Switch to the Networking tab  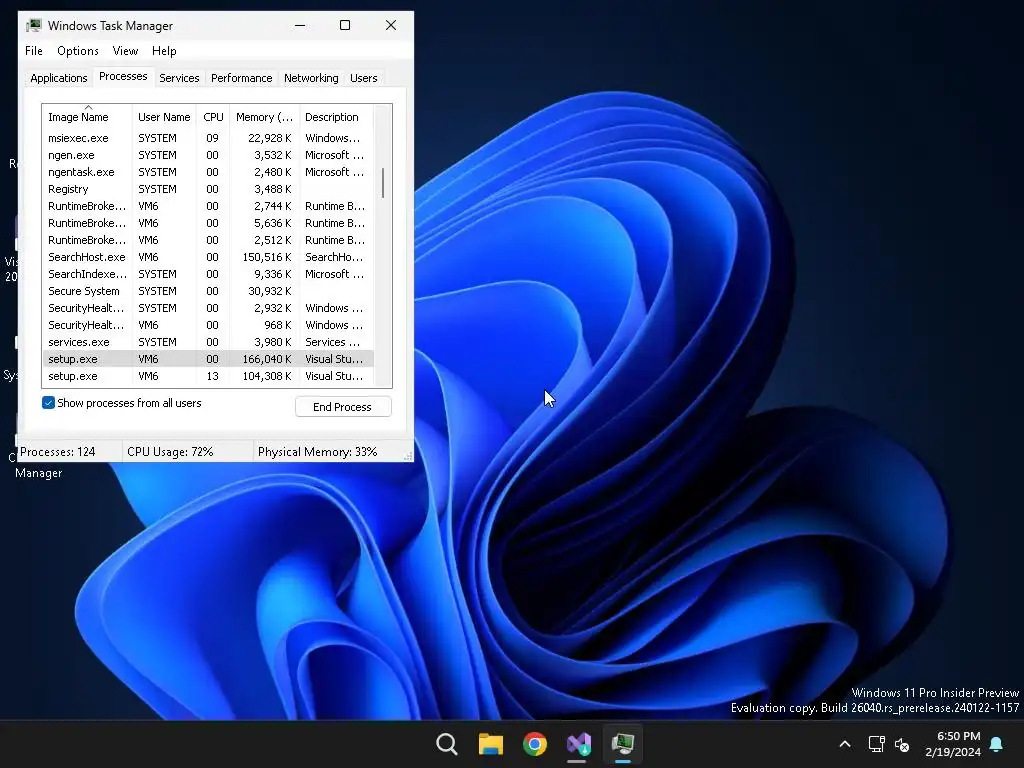click(x=311, y=78)
